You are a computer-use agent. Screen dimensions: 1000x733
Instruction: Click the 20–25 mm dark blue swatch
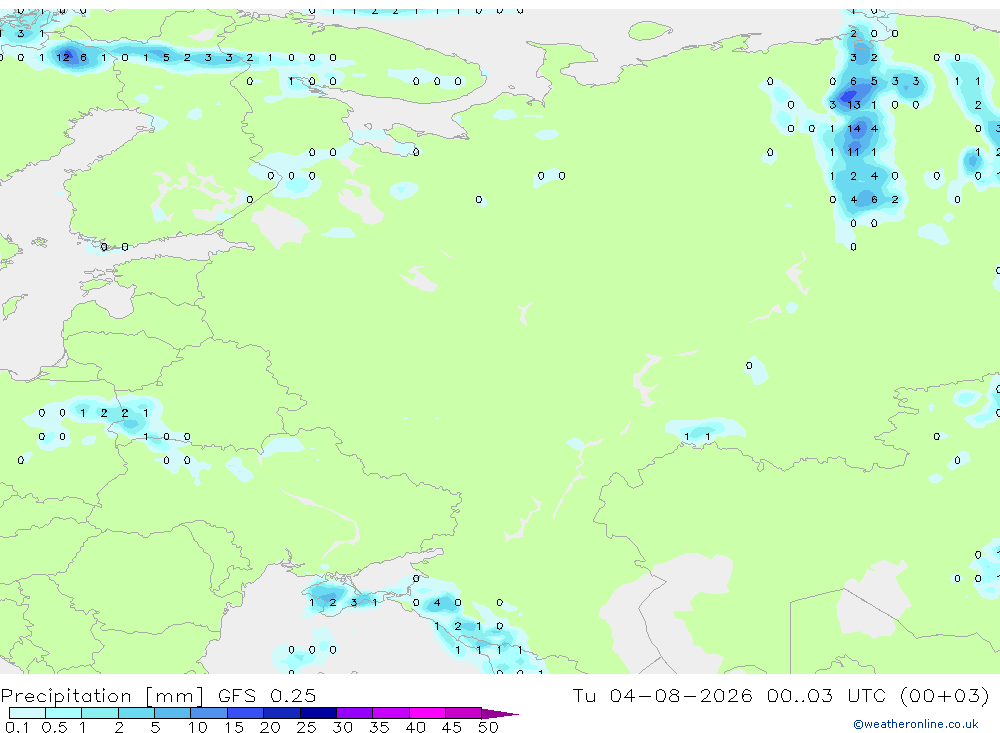[x=281, y=713]
